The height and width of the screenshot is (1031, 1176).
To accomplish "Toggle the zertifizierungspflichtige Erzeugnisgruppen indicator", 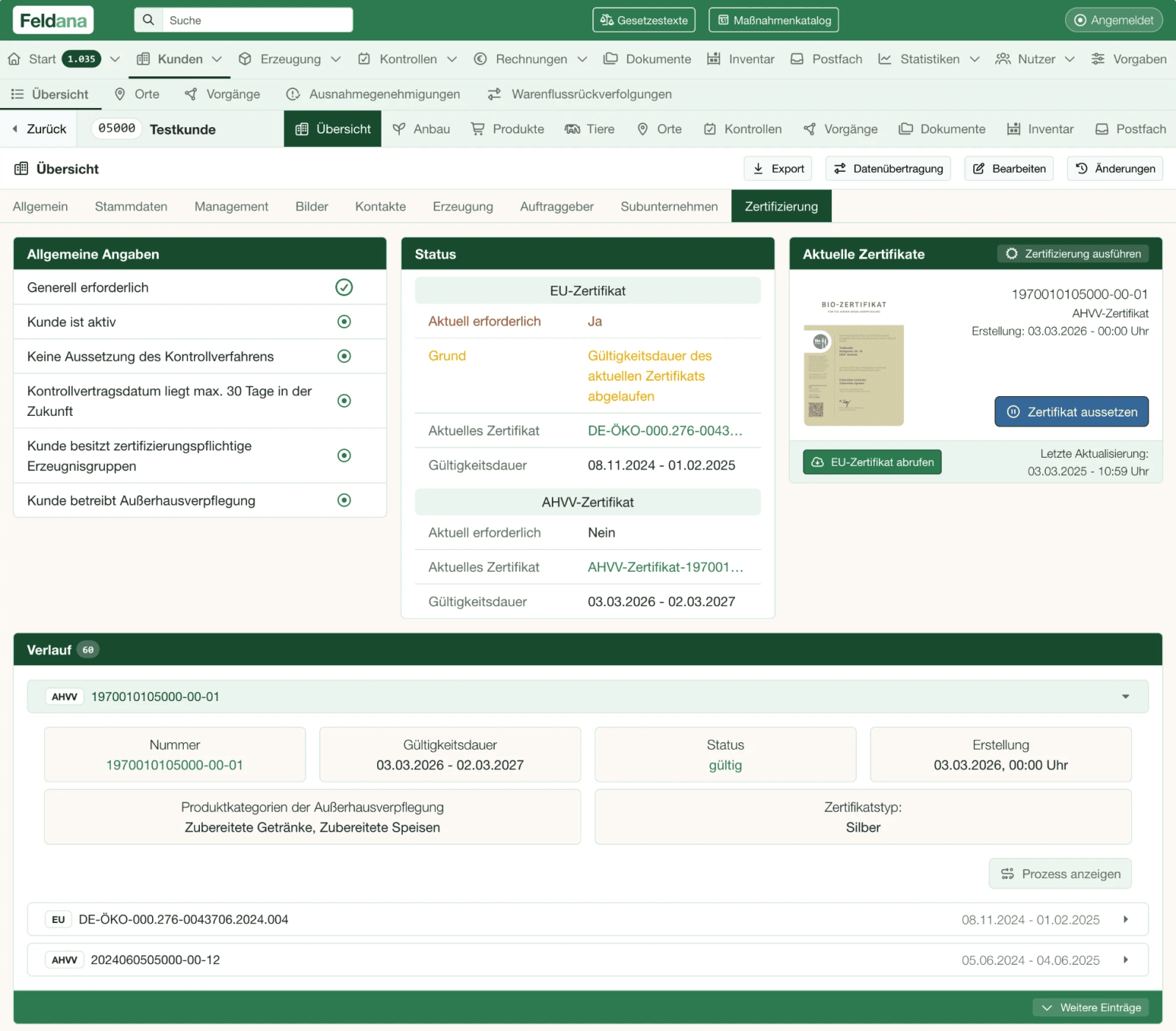I will pyautogui.click(x=344, y=456).
